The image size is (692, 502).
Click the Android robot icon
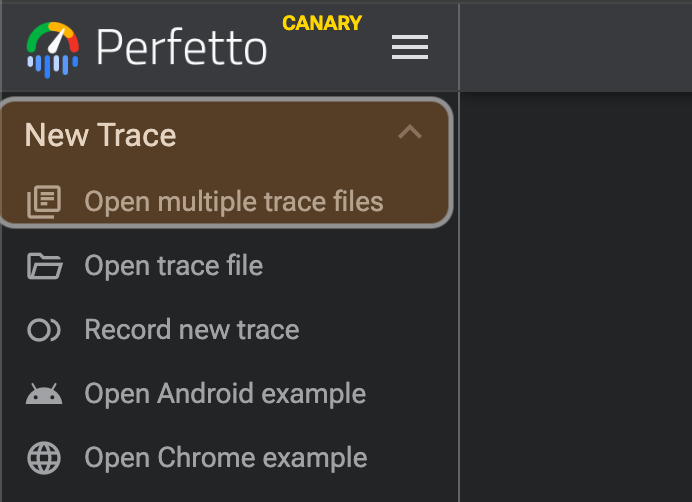click(44, 394)
